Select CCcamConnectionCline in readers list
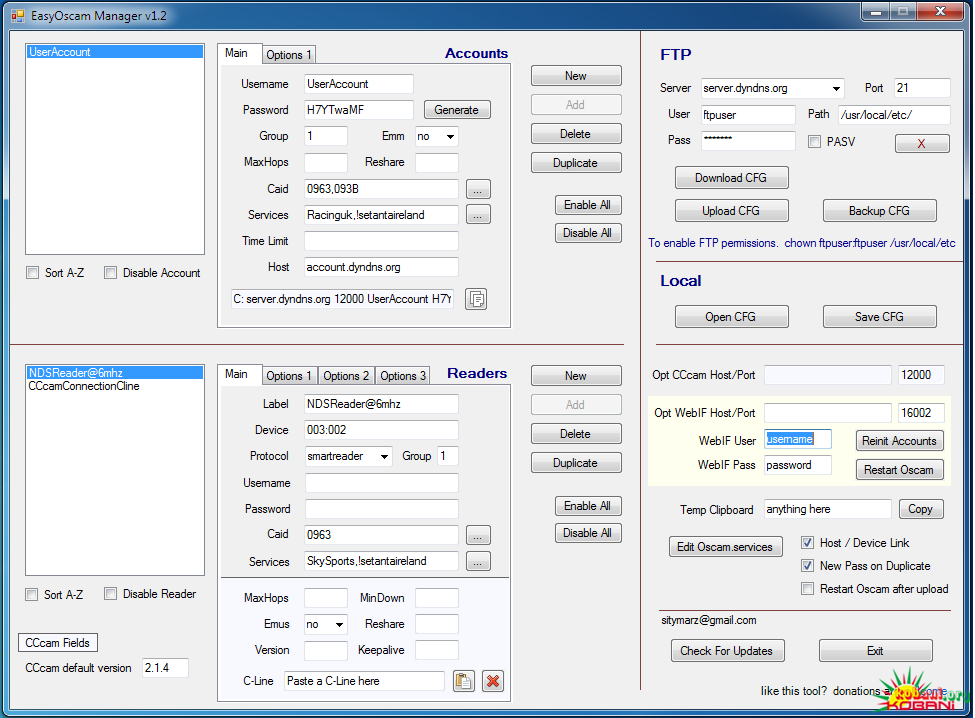The image size is (975, 718). (114, 386)
